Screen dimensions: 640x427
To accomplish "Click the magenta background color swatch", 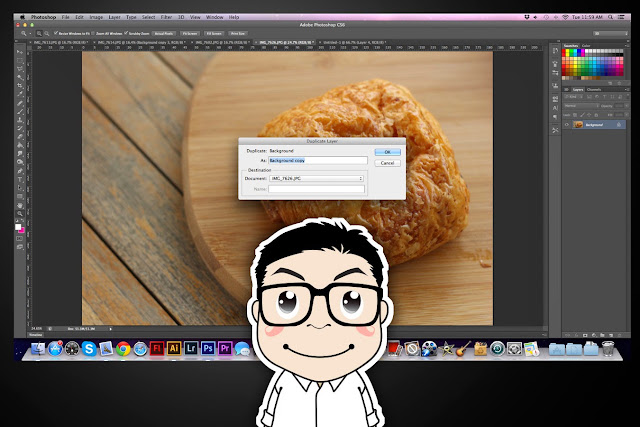I will click(x=22, y=231).
